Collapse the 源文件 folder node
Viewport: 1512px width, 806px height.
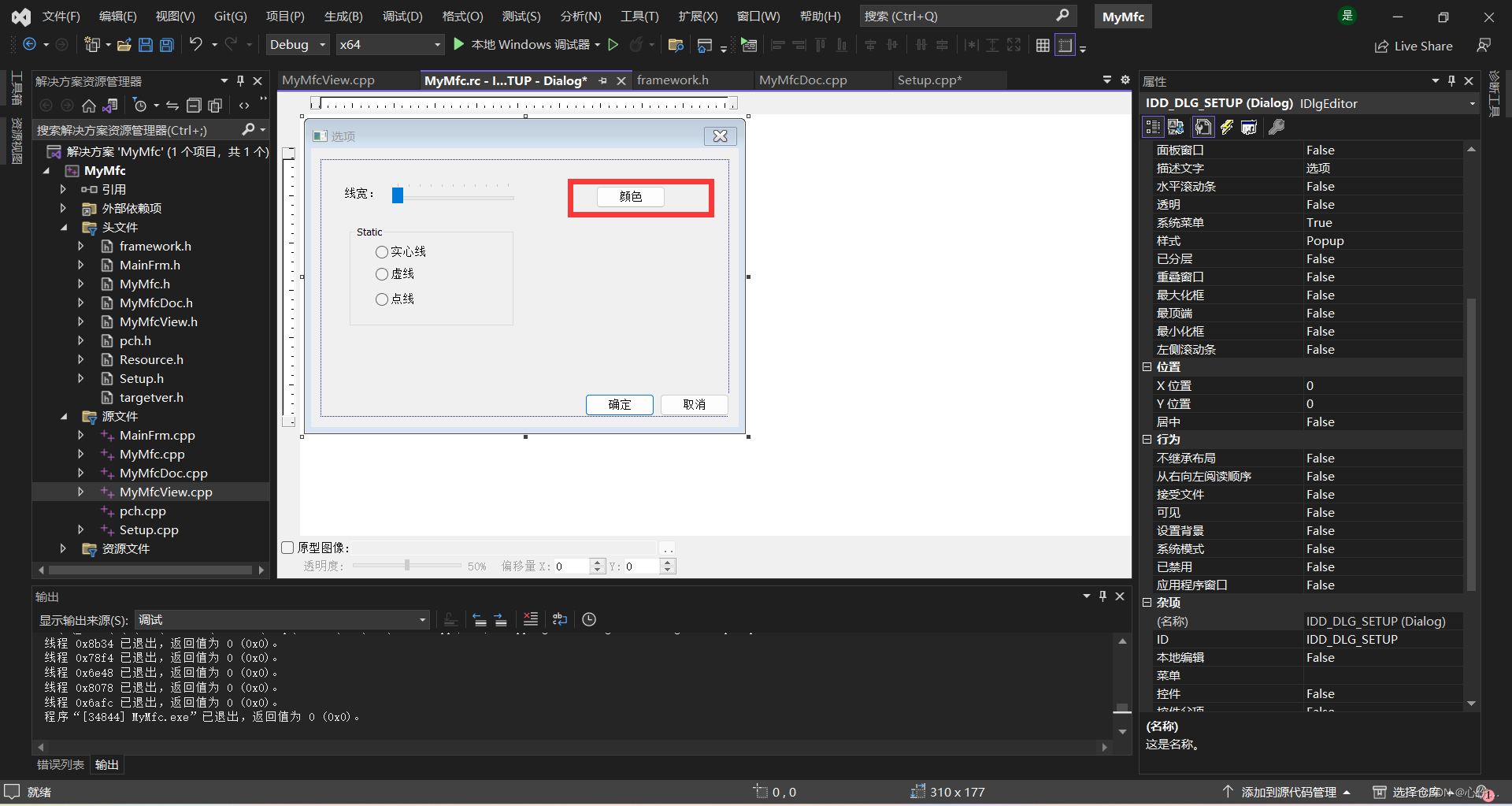(x=64, y=416)
